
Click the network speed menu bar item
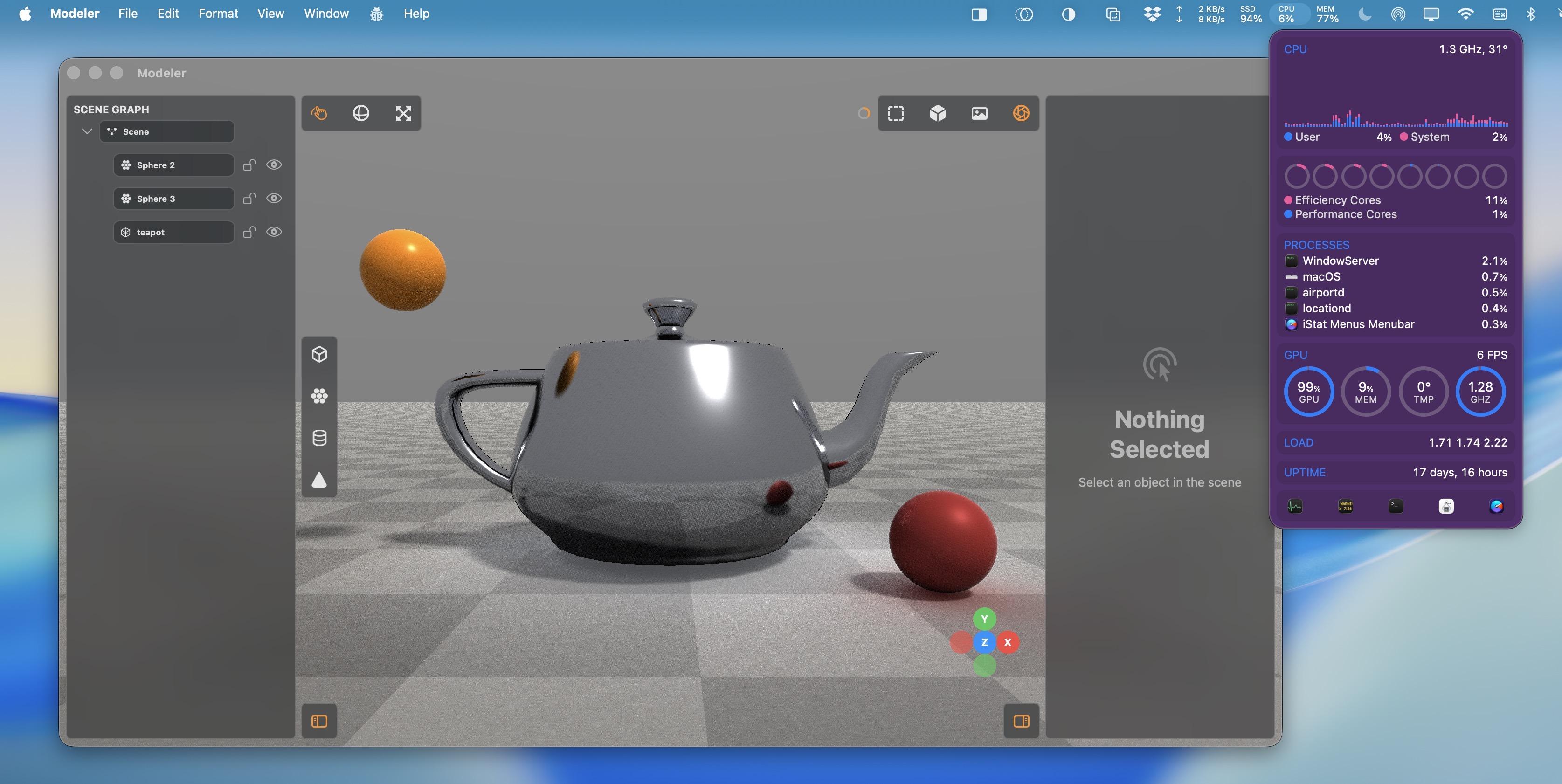pos(1201,14)
